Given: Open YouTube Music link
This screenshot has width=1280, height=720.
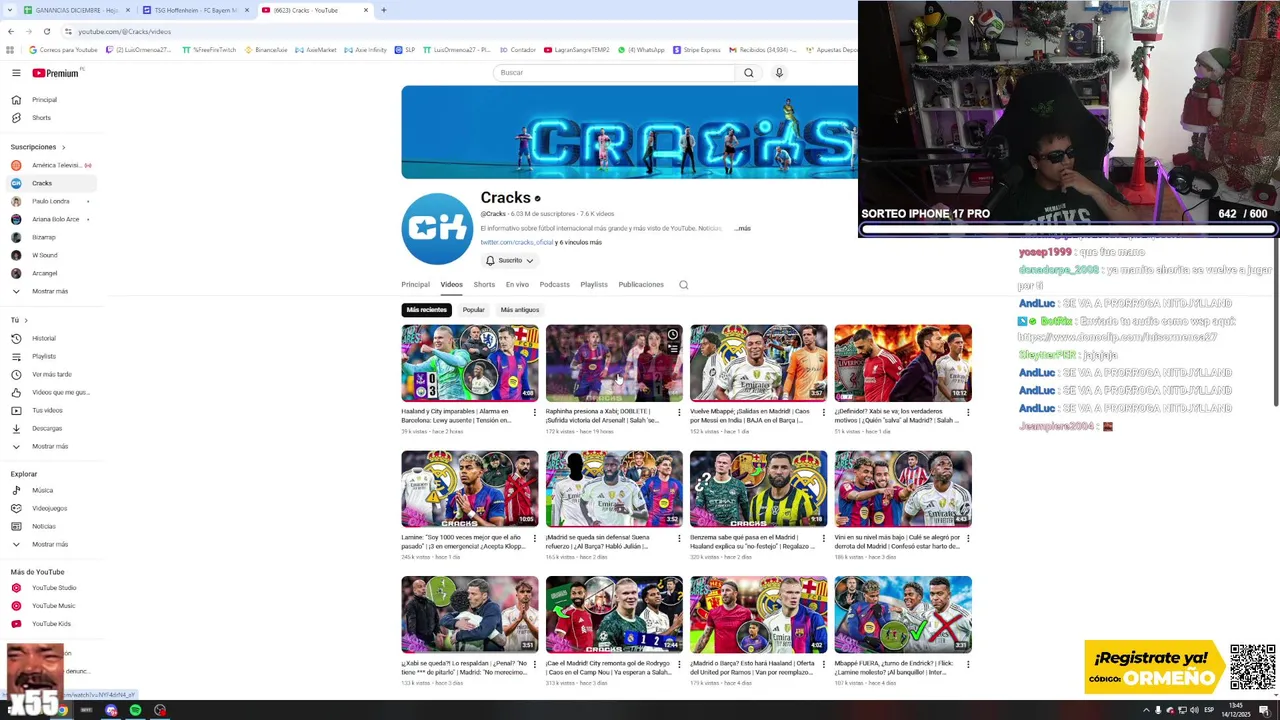Looking at the screenshot, I should (x=53, y=606).
